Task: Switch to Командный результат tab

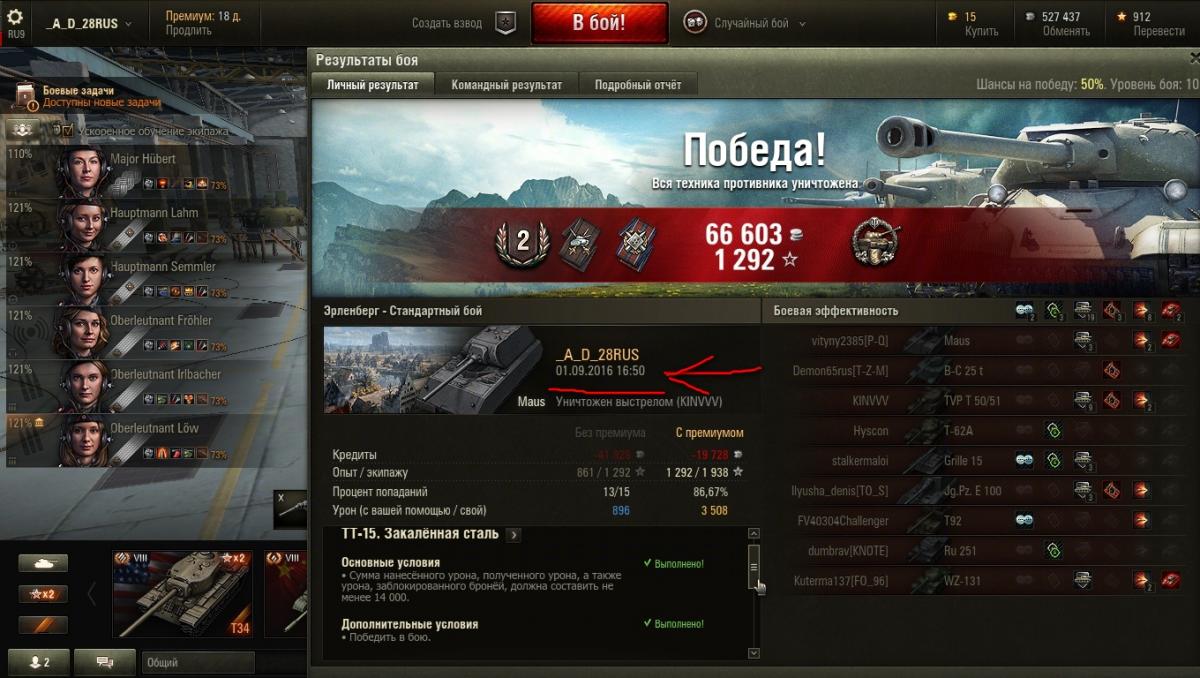Action: 507,85
